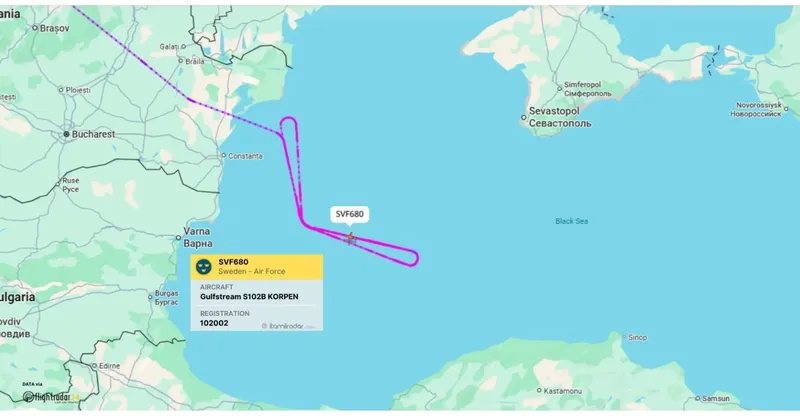The image size is (800, 416).
Task: Click the Novorossiysk city marker
Action: [x=786, y=109]
